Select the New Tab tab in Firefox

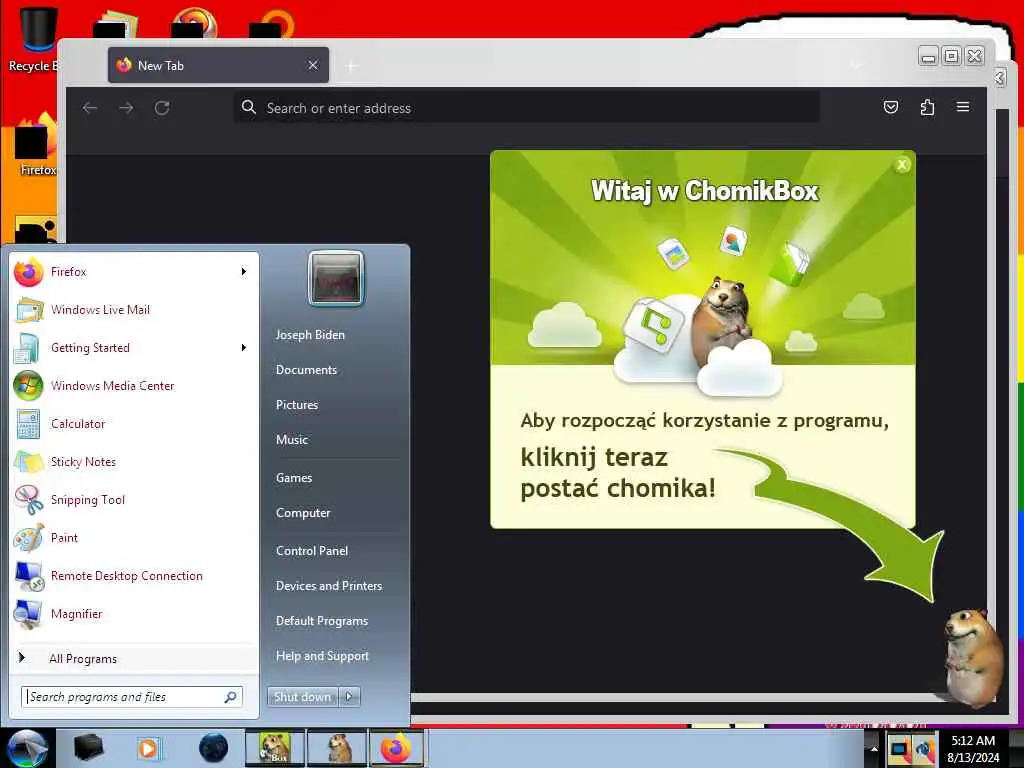[219, 65]
